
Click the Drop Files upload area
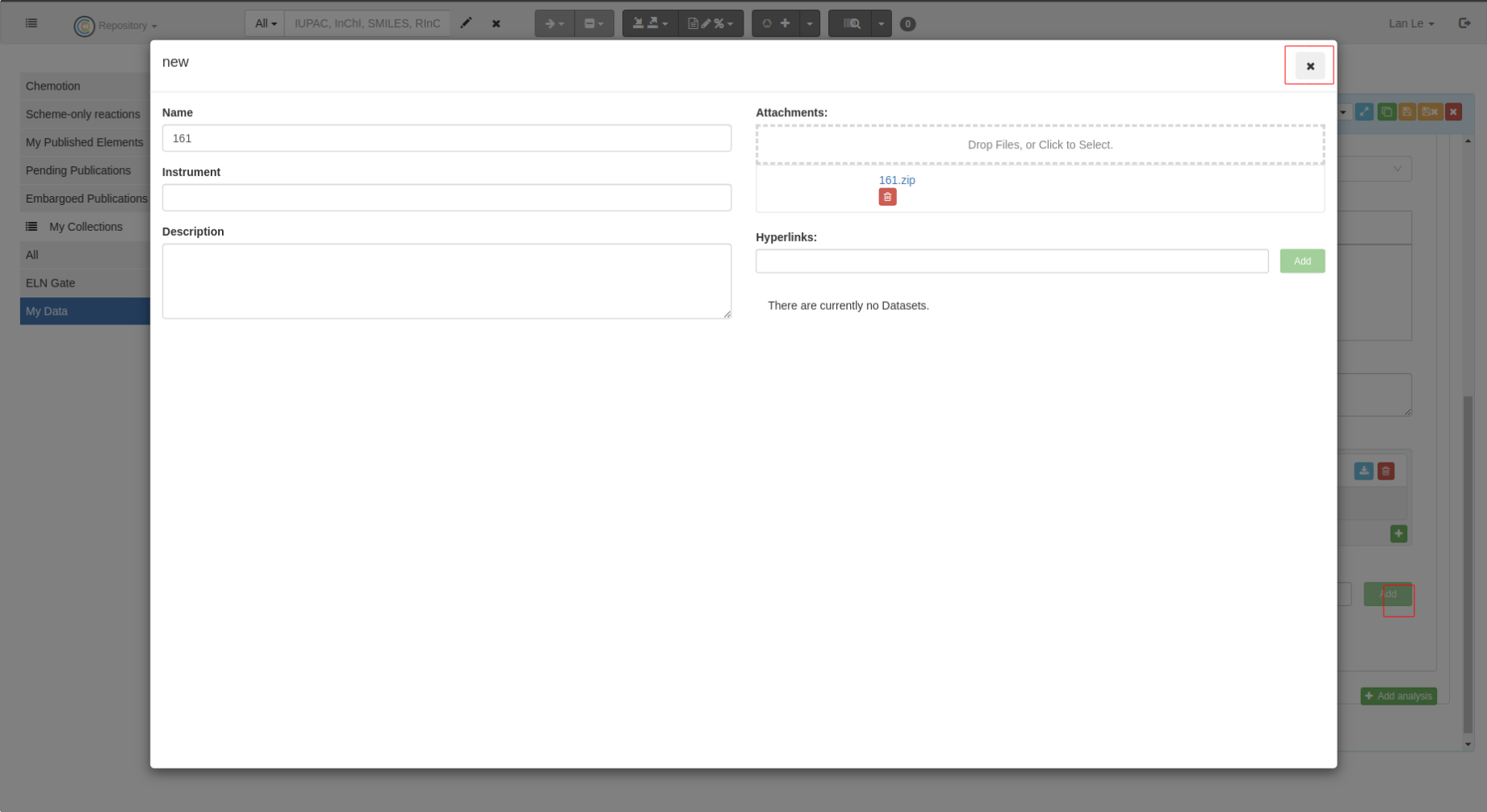coord(1040,145)
